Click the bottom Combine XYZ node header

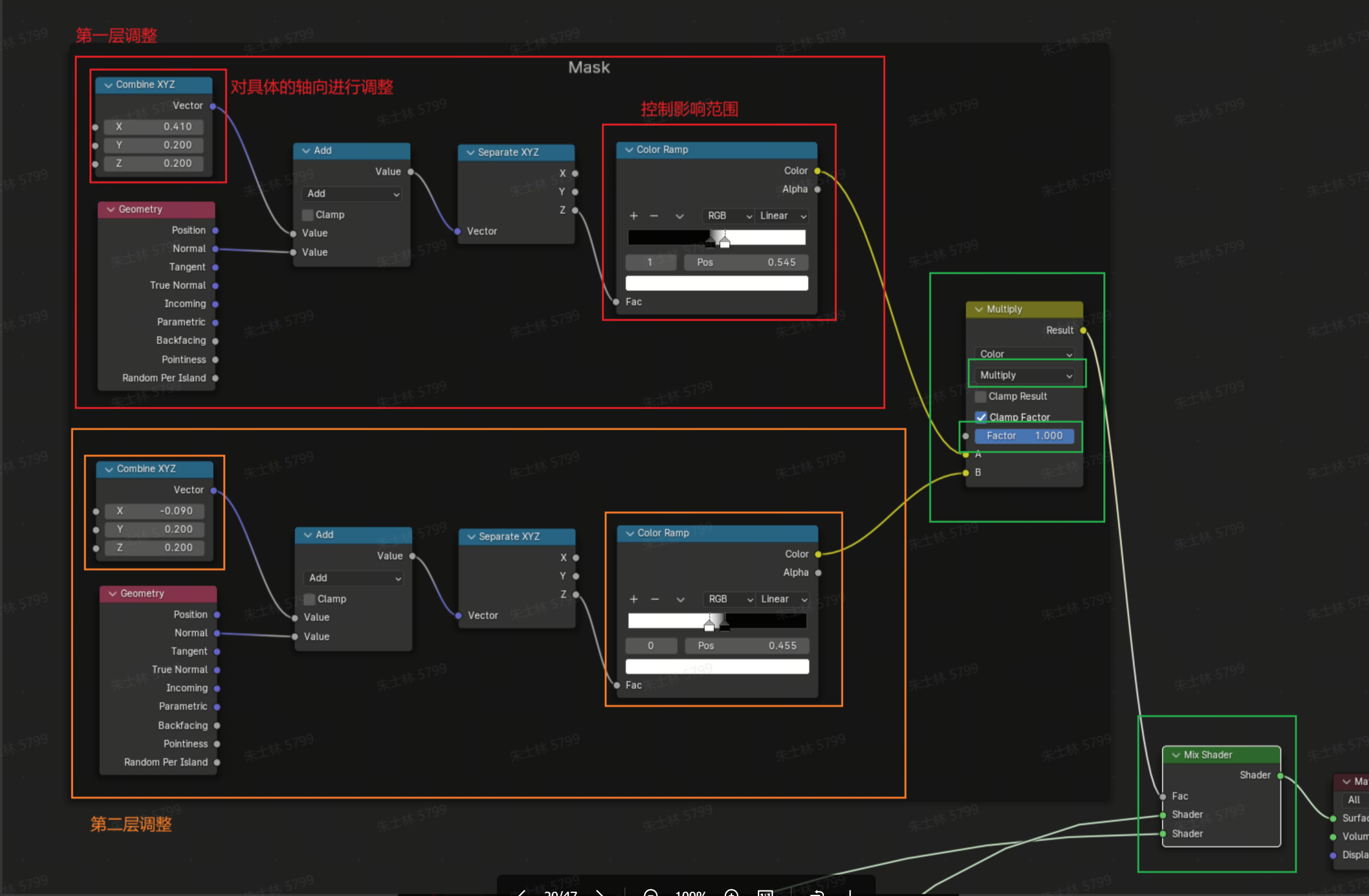pyautogui.click(x=155, y=469)
